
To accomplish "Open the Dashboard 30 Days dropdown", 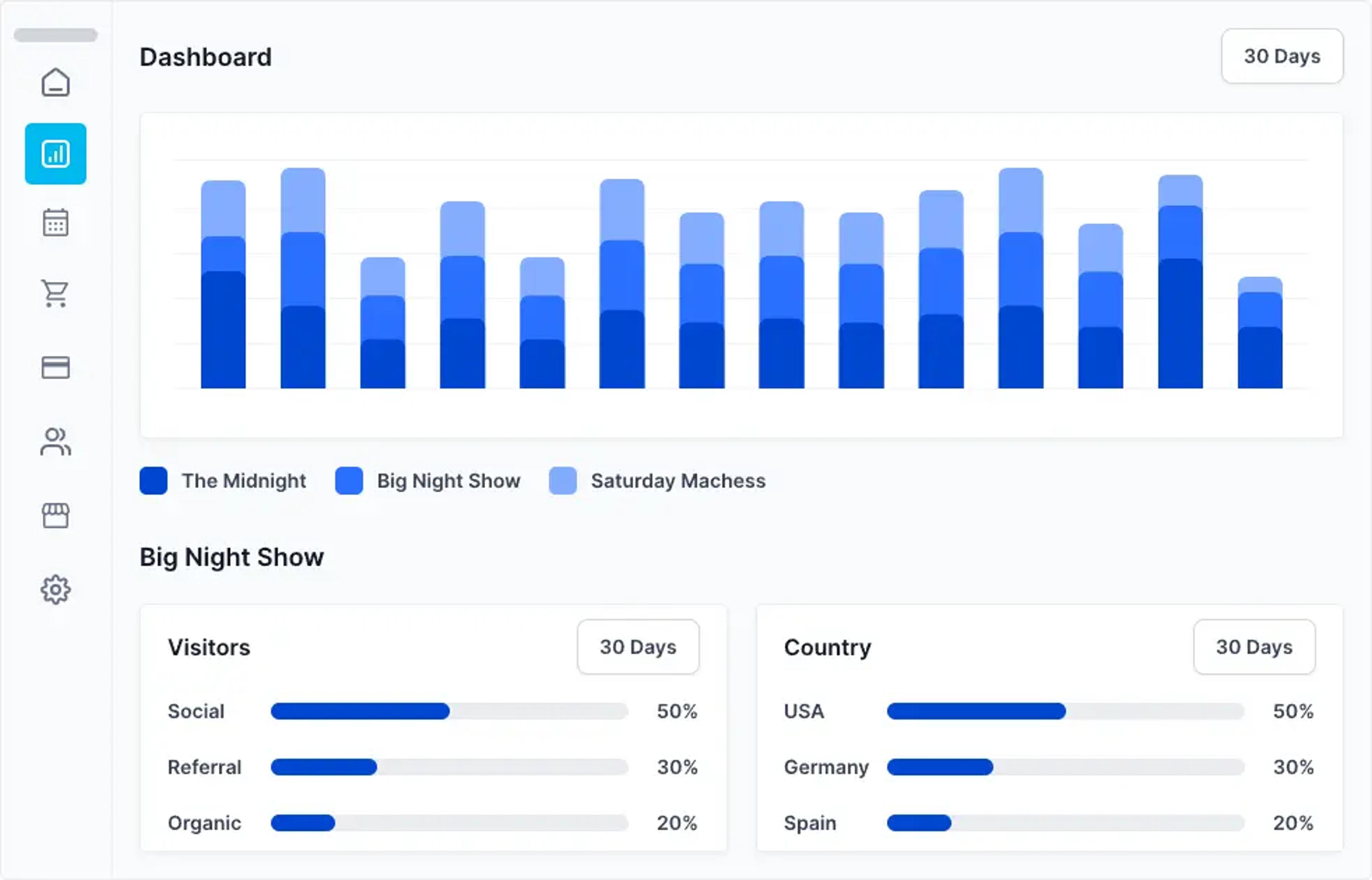I will [x=1282, y=56].
